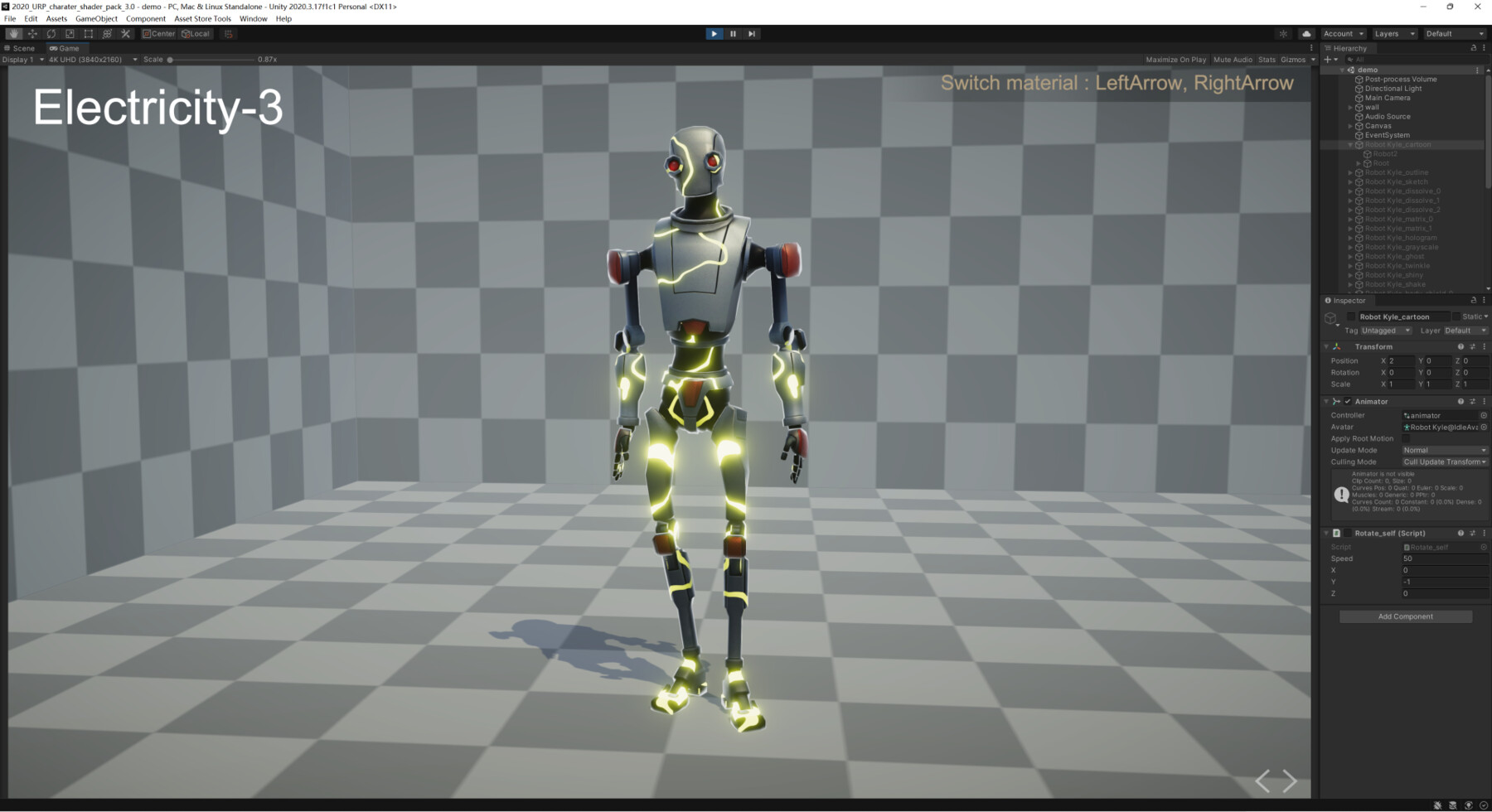1492x812 pixels.
Task: Open Collab services icon
Action: 1283,34
